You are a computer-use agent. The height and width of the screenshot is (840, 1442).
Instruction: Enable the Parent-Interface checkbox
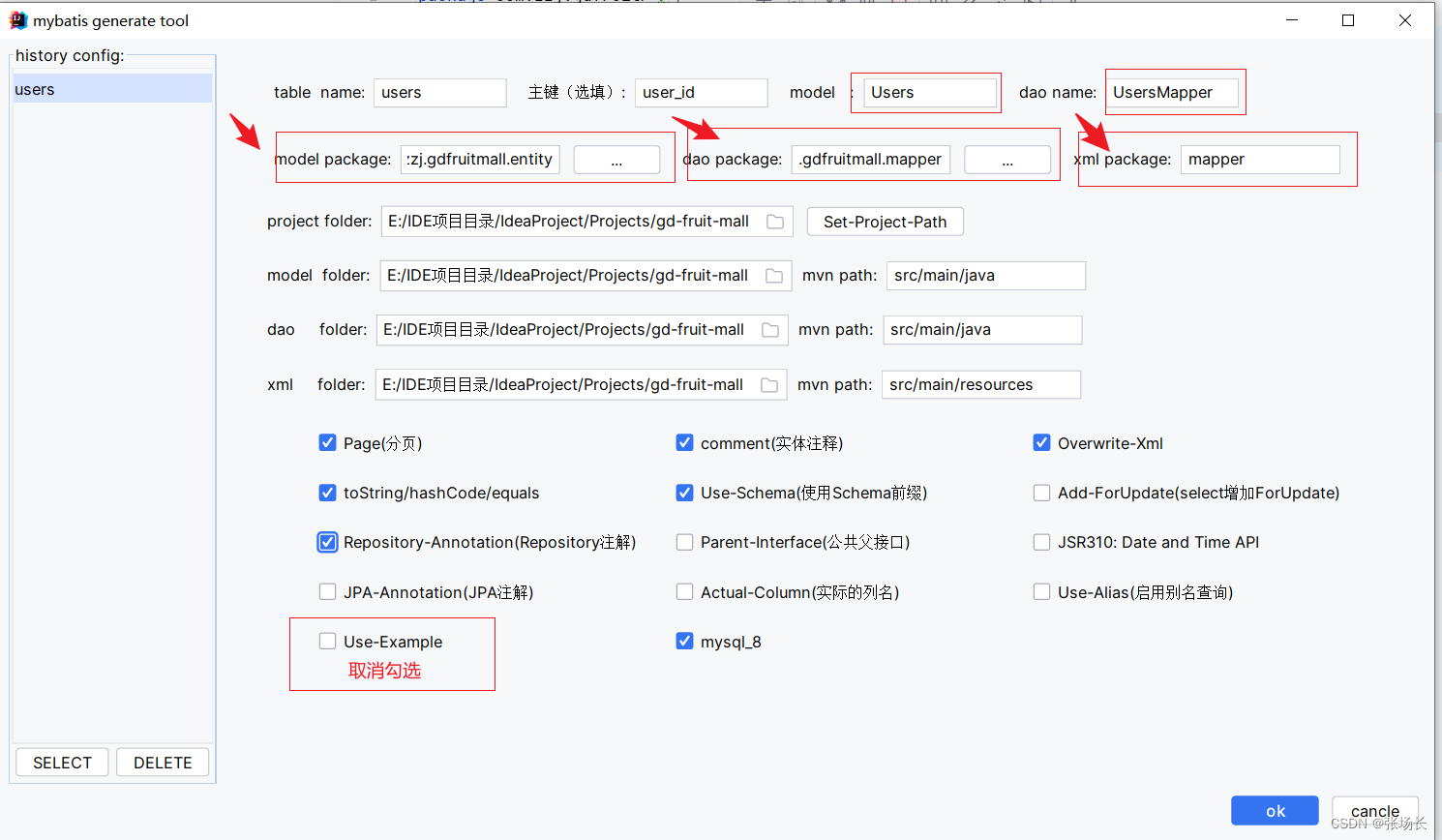(684, 542)
